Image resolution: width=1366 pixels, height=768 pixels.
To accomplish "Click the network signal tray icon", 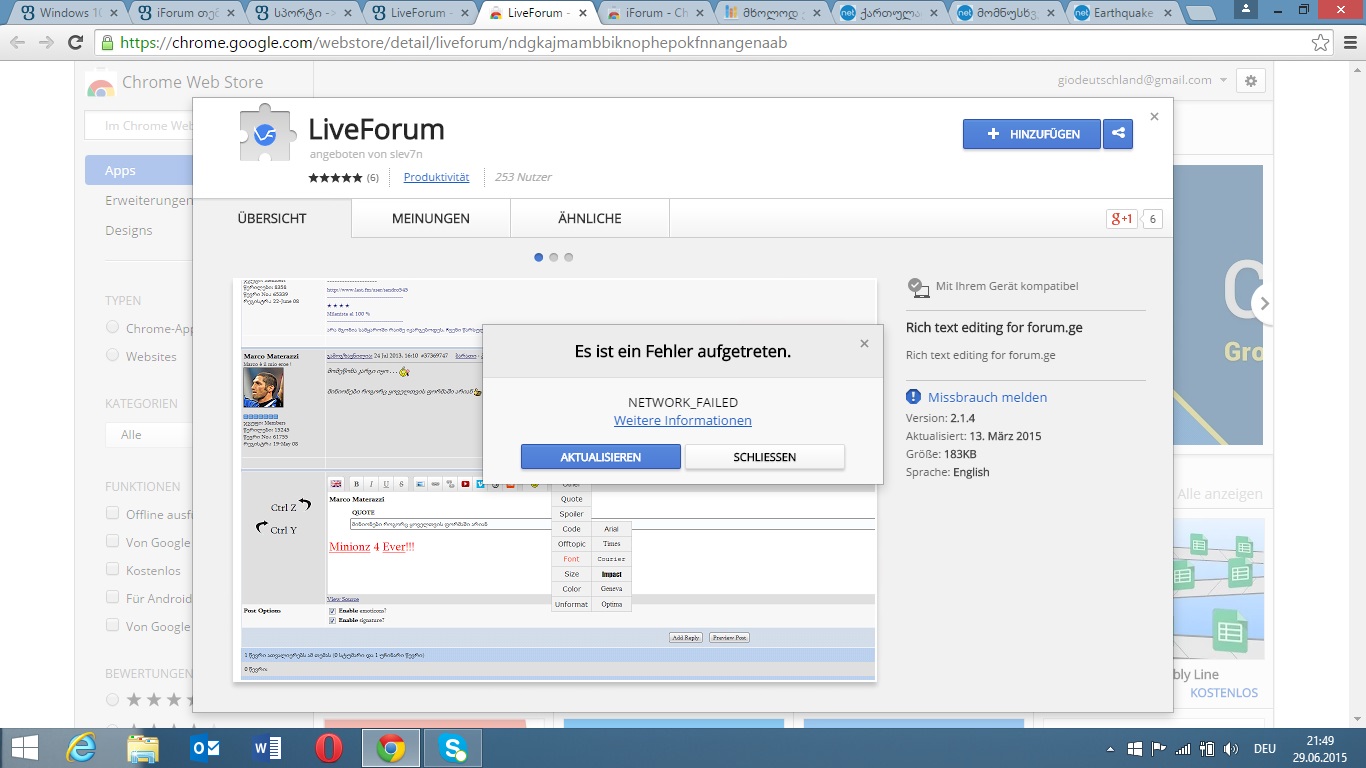I will tap(1183, 748).
